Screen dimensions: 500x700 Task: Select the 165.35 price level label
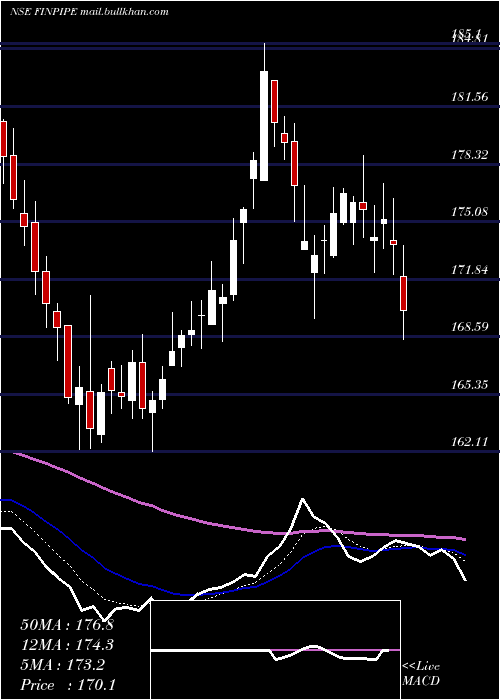[470, 384]
